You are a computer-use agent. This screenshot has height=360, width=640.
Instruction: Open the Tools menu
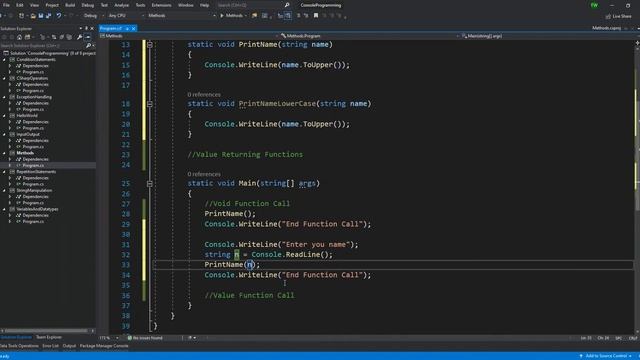tap(140, 5)
